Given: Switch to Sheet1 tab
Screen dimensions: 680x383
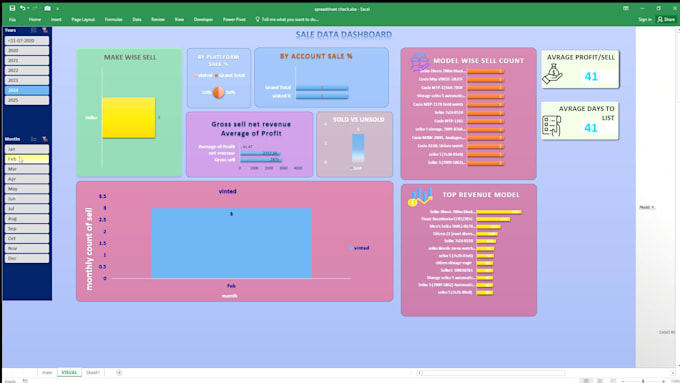Looking at the screenshot, I should point(93,373).
